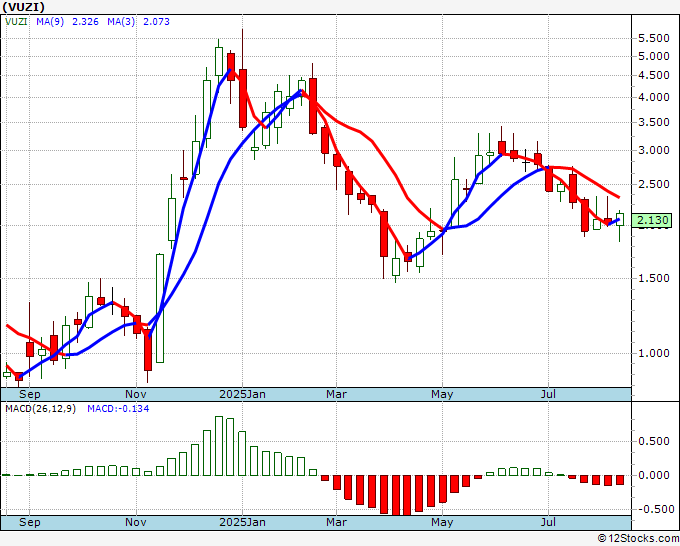This screenshot has height=546, width=680.
Task: Click 2025Jan on the MACD time axis
Action: (242, 522)
